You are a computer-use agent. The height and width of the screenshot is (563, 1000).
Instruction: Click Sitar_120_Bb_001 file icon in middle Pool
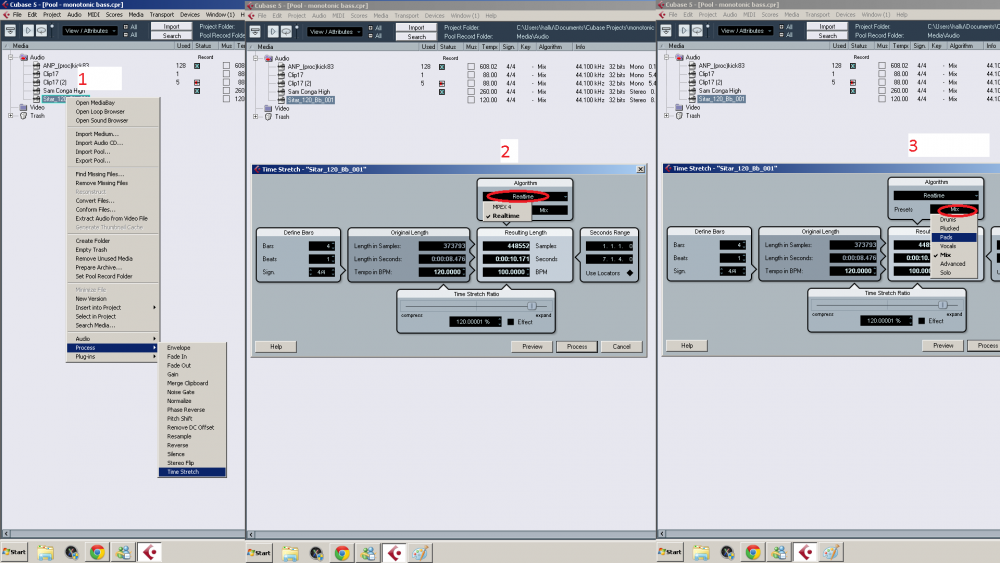(x=281, y=100)
